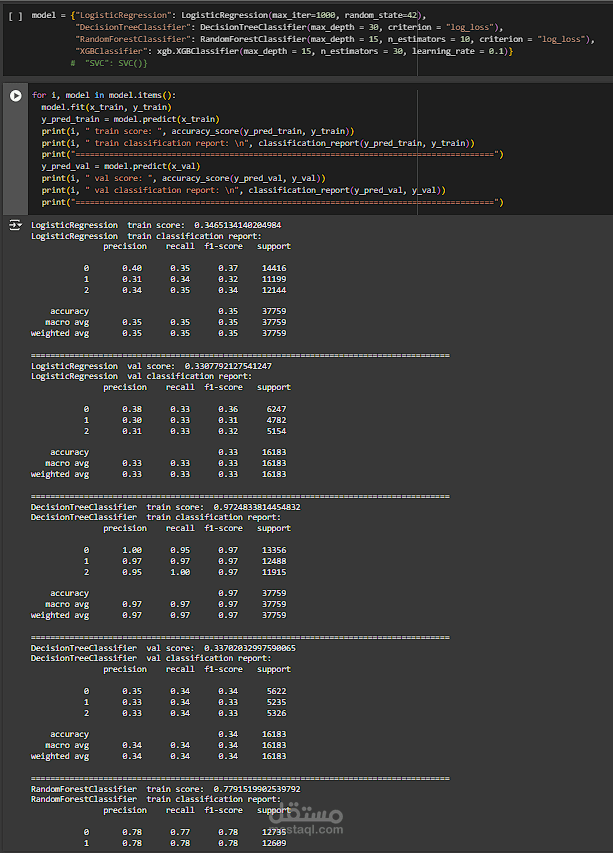Click the XGBClassifier definition line

tap(294, 51)
